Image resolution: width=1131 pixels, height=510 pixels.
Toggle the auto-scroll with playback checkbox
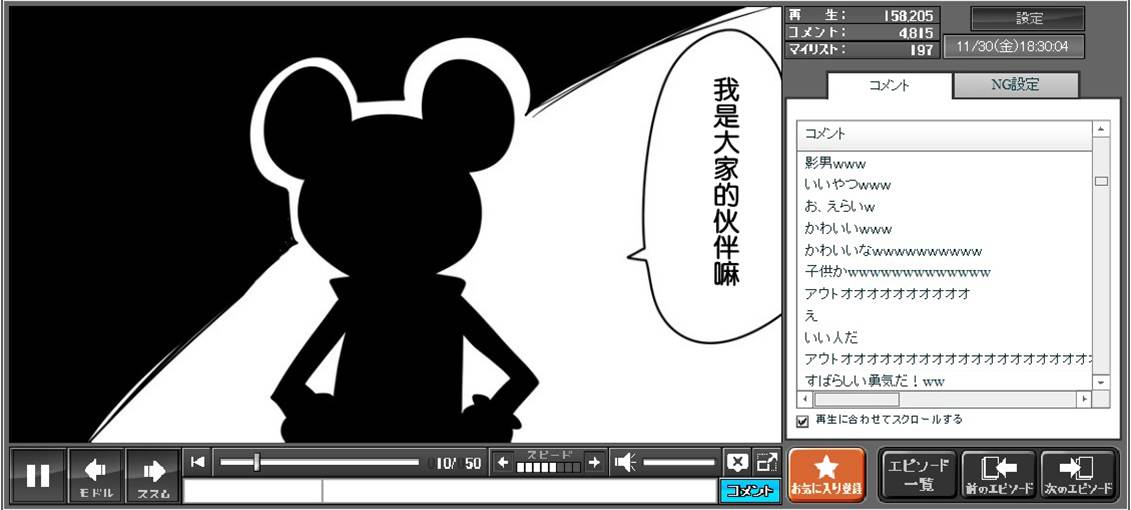point(802,421)
